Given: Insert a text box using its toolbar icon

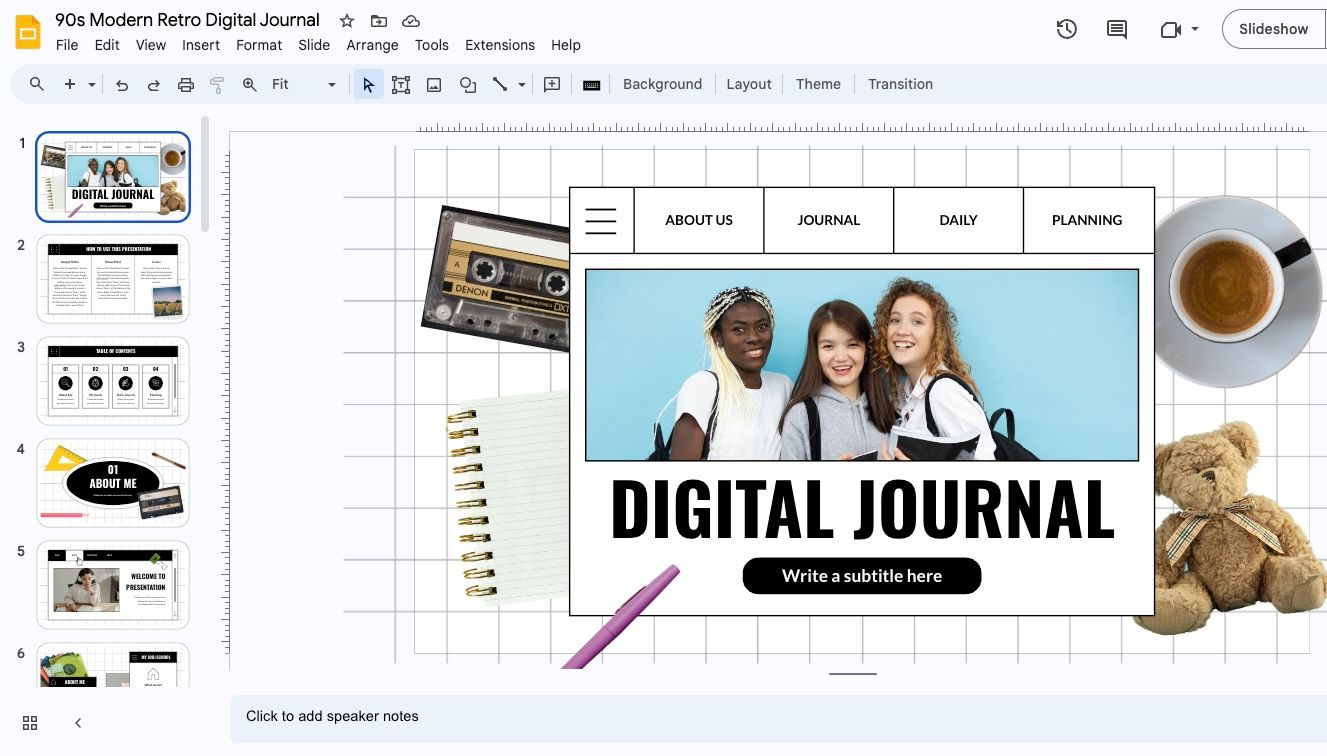Looking at the screenshot, I should (x=401, y=84).
